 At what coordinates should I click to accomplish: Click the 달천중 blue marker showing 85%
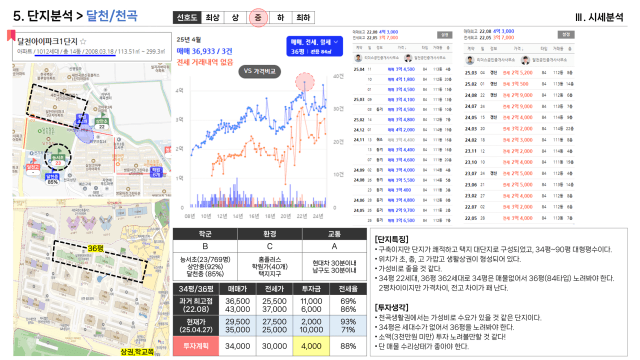pyautogui.click(x=52, y=178)
